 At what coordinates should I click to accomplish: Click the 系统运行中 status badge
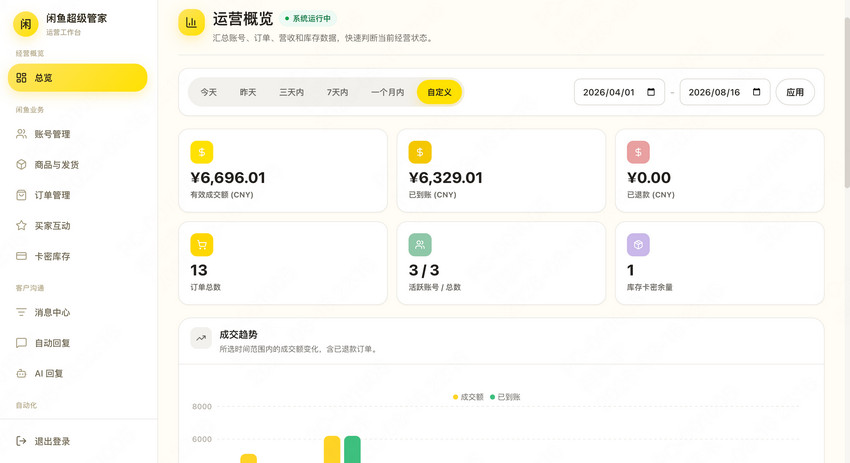tap(308, 18)
